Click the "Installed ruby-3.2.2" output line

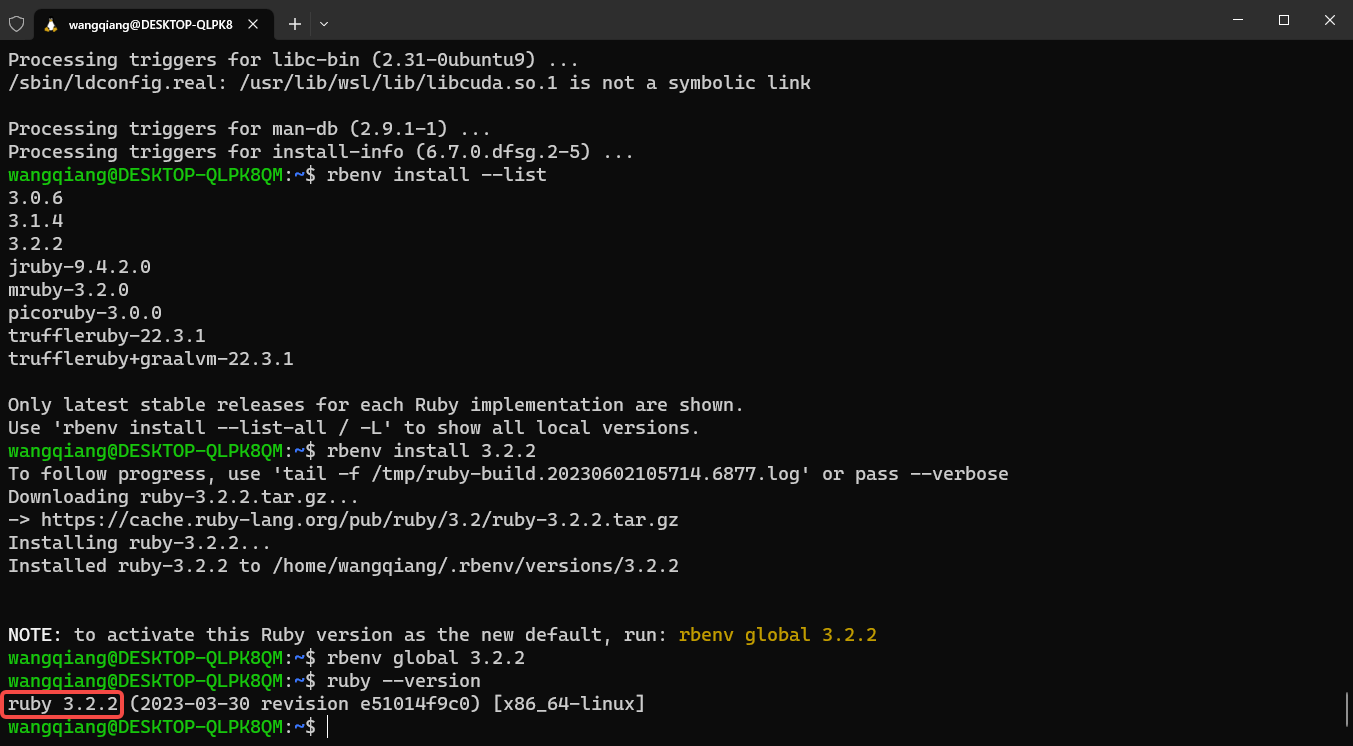pyautogui.click(x=343, y=566)
